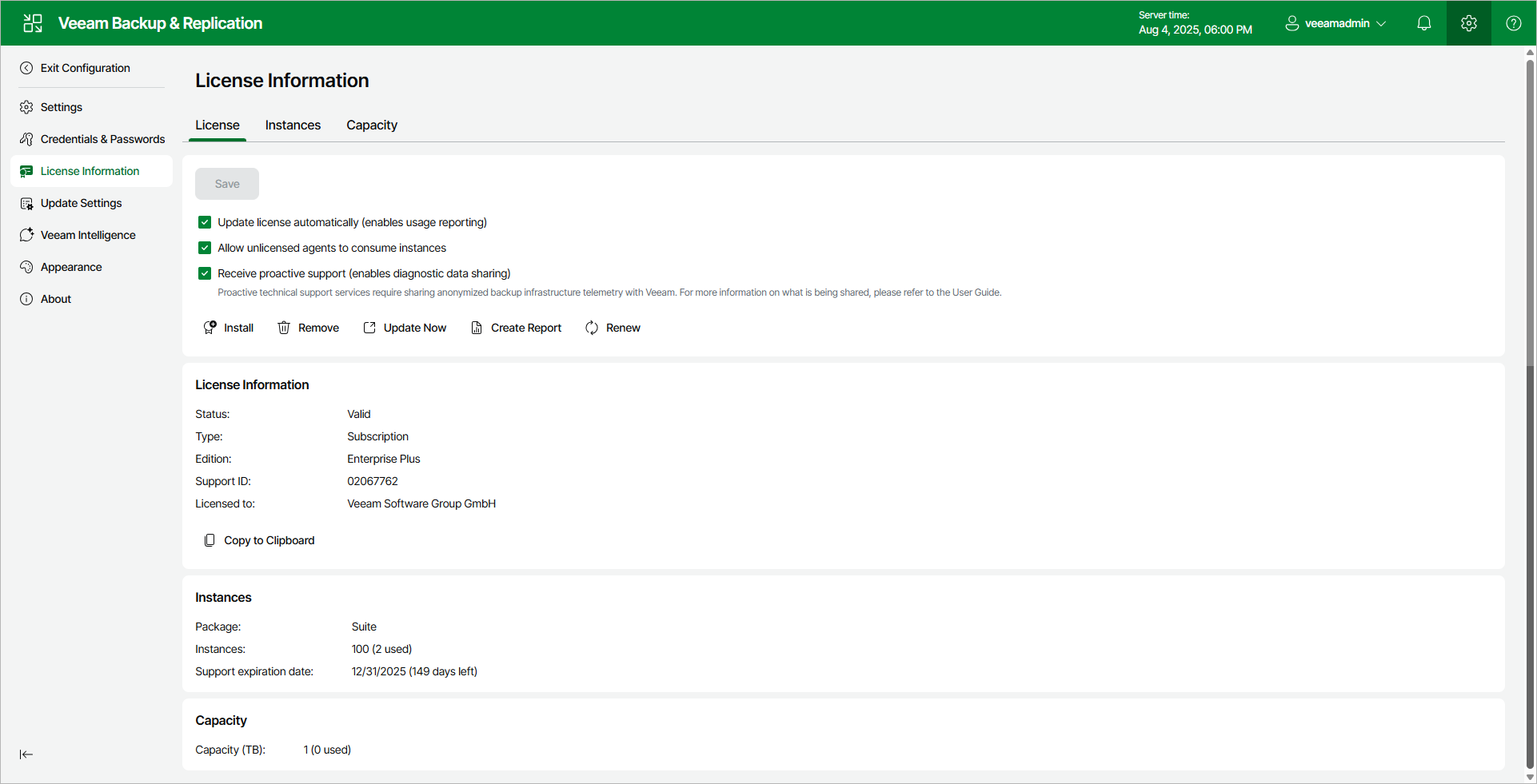Click the Enterprise Plus edition value

pyautogui.click(x=384, y=459)
